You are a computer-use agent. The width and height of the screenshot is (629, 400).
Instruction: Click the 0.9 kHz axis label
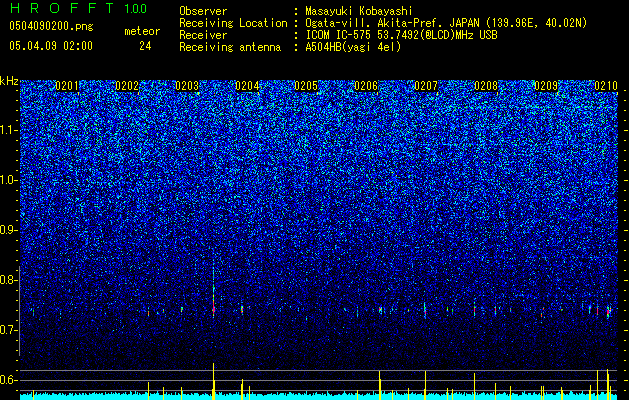point(8,230)
